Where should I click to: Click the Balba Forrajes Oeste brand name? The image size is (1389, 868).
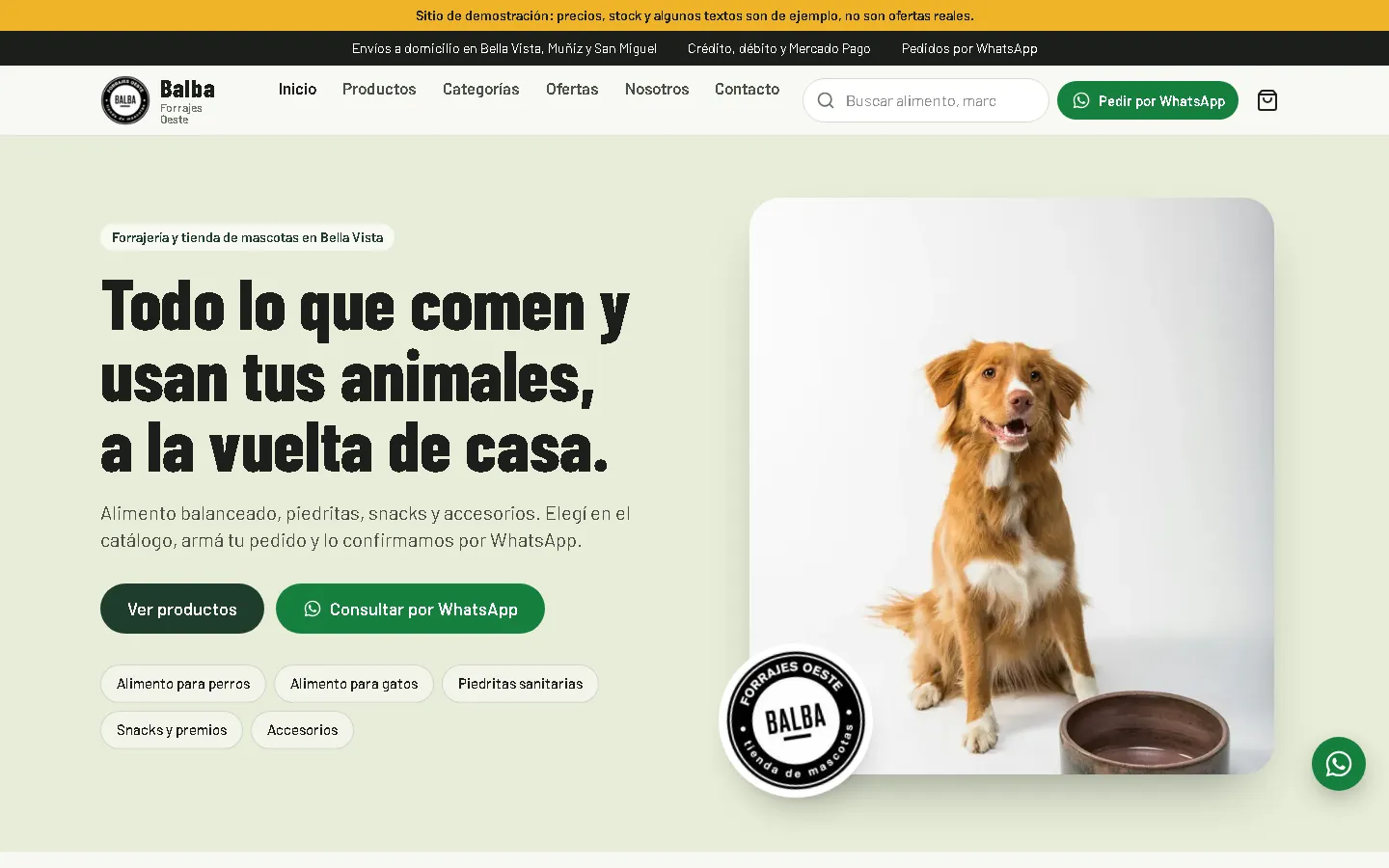pyautogui.click(x=187, y=100)
